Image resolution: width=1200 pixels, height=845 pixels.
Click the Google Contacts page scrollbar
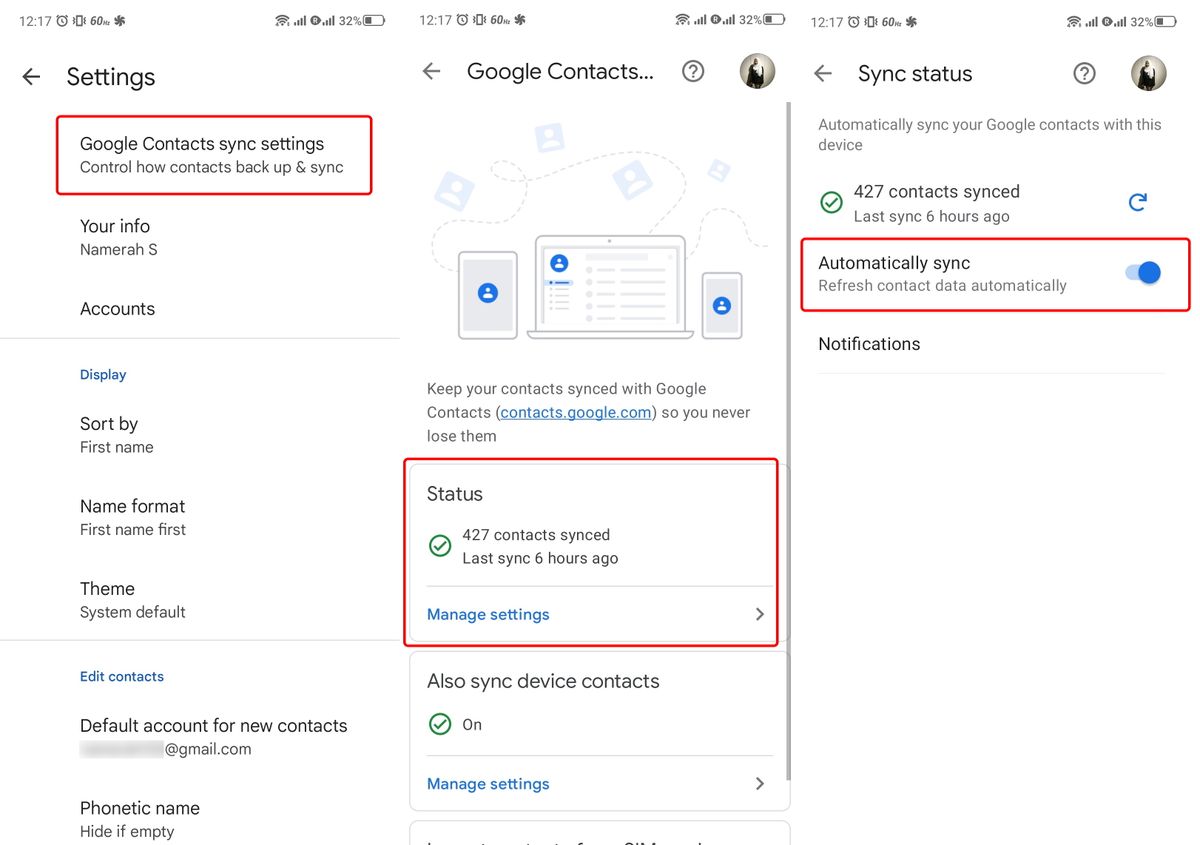[788, 440]
